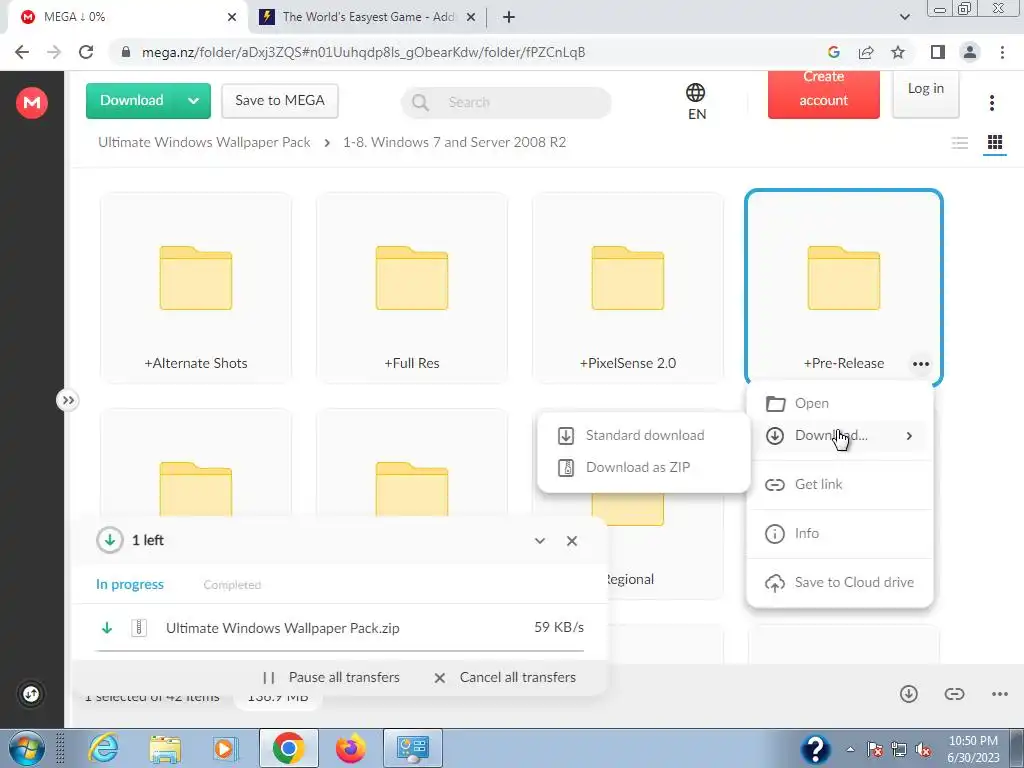The width and height of the screenshot is (1024, 768).
Task: Click the +Pre-Release folder icon
Action: (844, 278)
